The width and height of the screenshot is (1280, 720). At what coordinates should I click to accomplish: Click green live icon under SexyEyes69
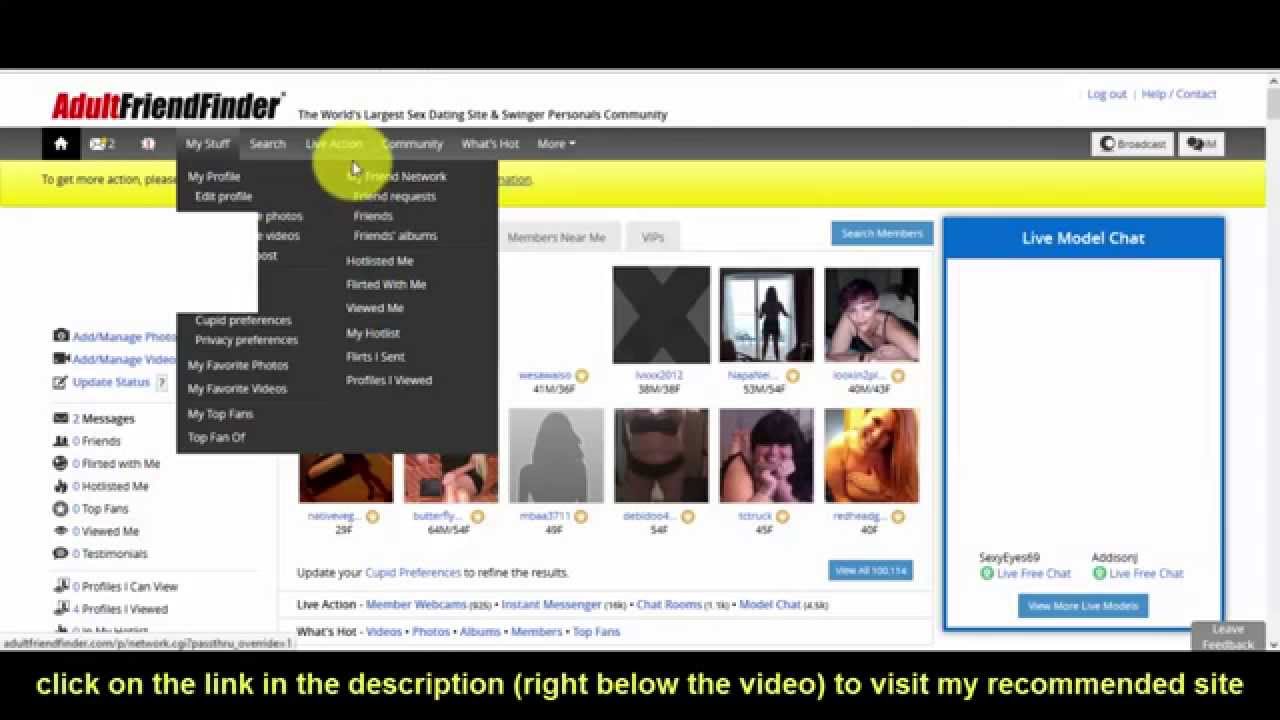coord(987,573)
